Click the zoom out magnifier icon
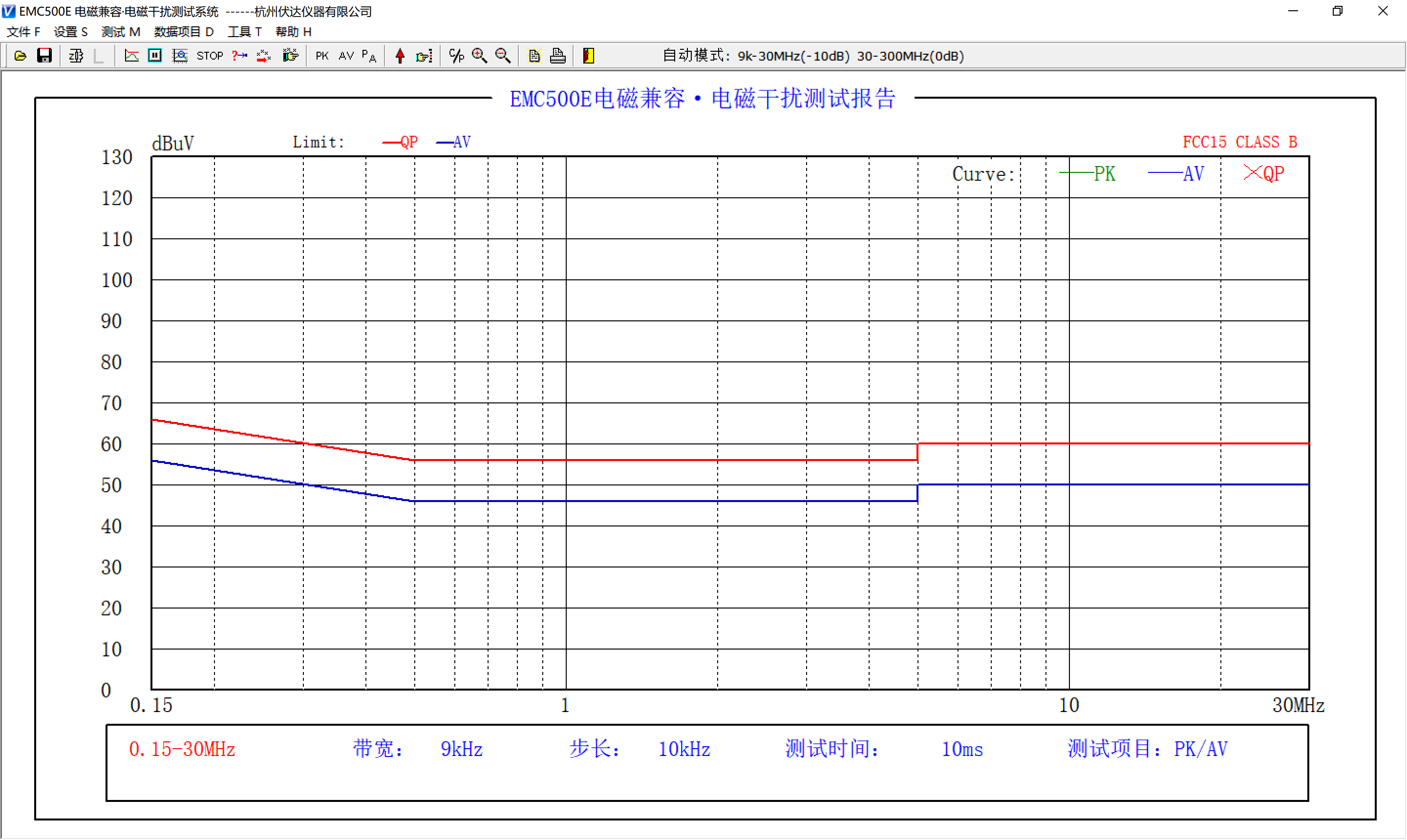 click(x=503, y=56)
